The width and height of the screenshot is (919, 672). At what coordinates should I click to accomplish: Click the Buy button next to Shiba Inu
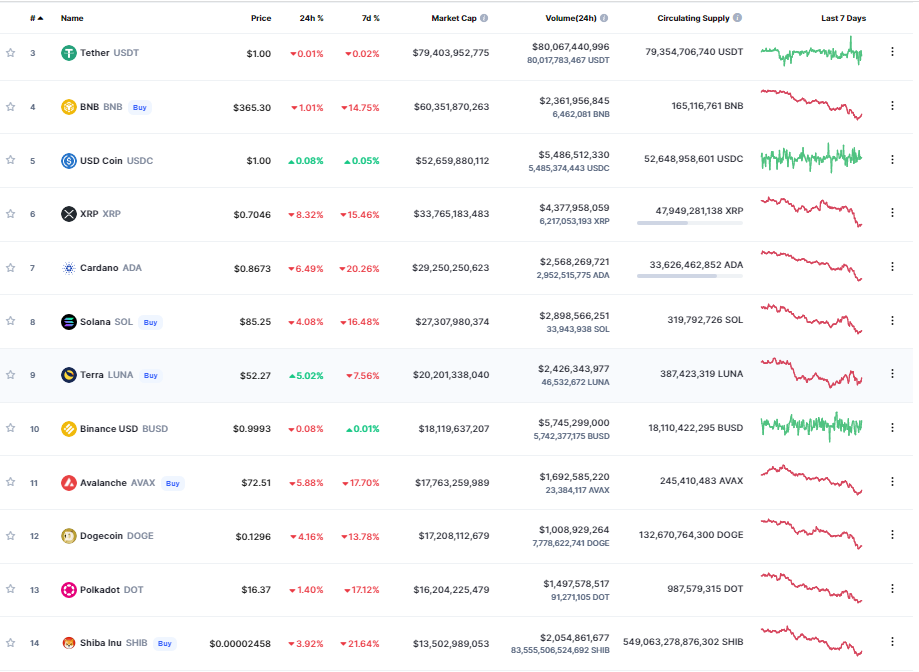tap(165, 643)
